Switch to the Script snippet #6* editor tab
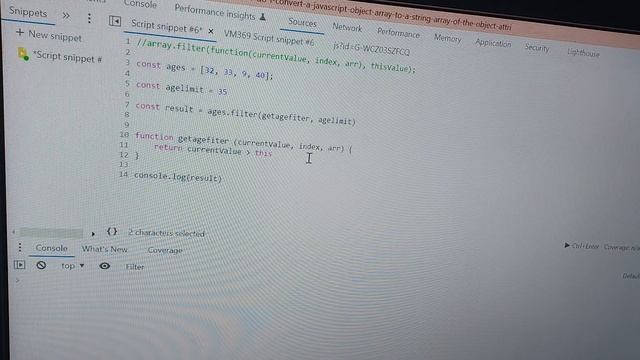640x360 pixels. (166, 27)
